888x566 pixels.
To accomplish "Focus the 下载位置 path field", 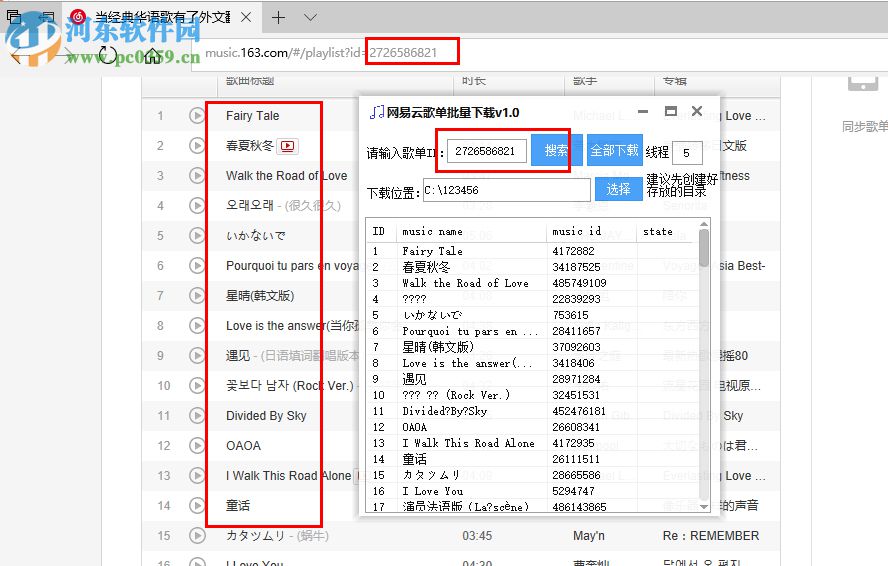I will [507, 190].
